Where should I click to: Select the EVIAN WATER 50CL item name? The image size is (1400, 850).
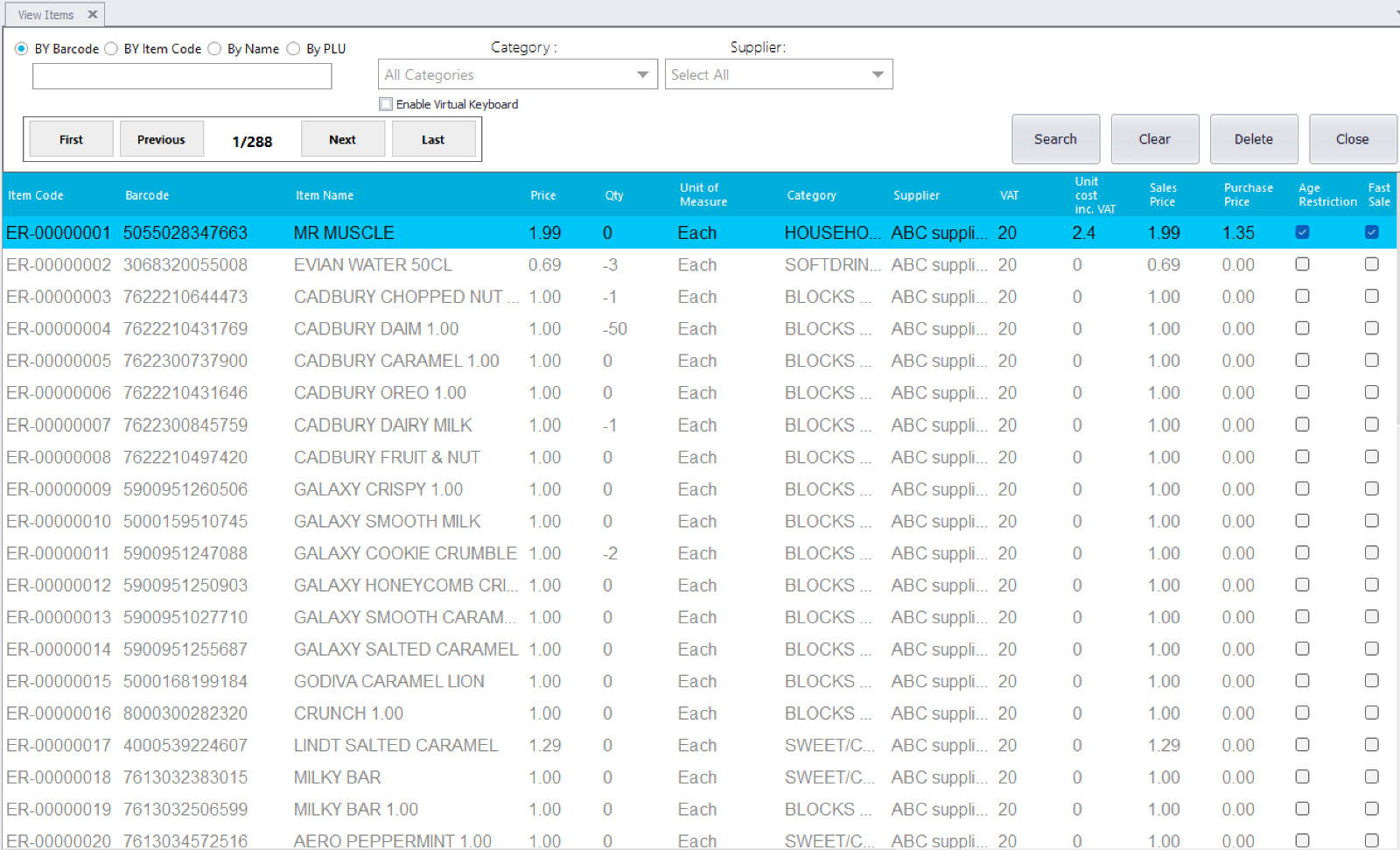point(373,265)
